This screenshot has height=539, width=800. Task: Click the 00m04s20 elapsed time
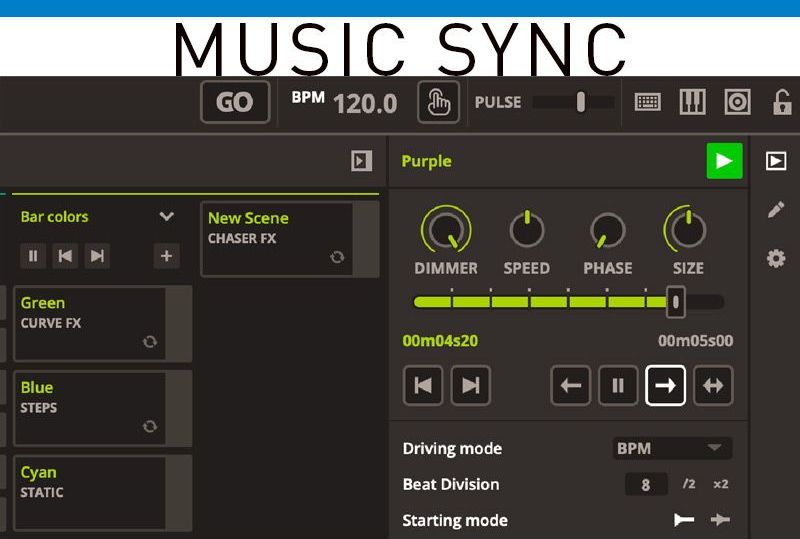click(440, 340)
